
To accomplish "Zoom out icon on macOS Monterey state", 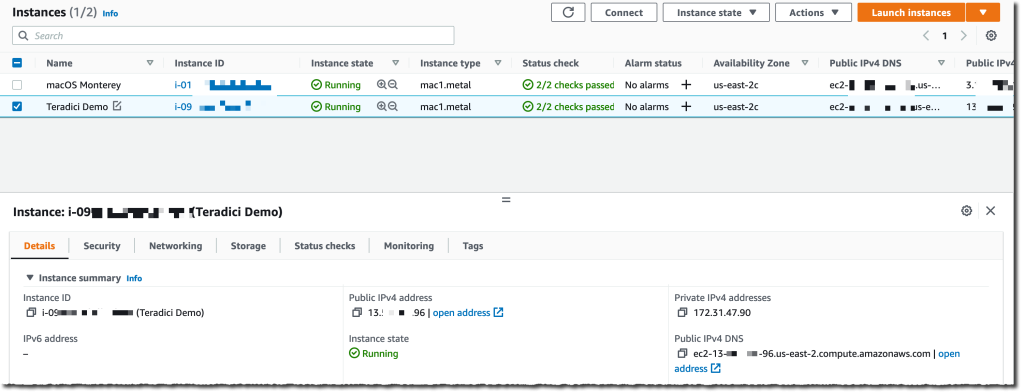I will click(392, 85).
